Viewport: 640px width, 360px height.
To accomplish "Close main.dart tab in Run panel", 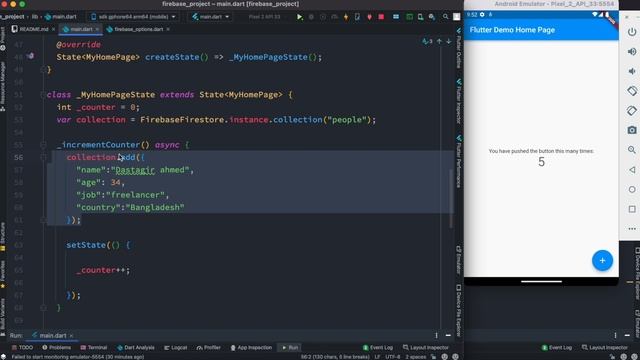I will coord(71,336).
